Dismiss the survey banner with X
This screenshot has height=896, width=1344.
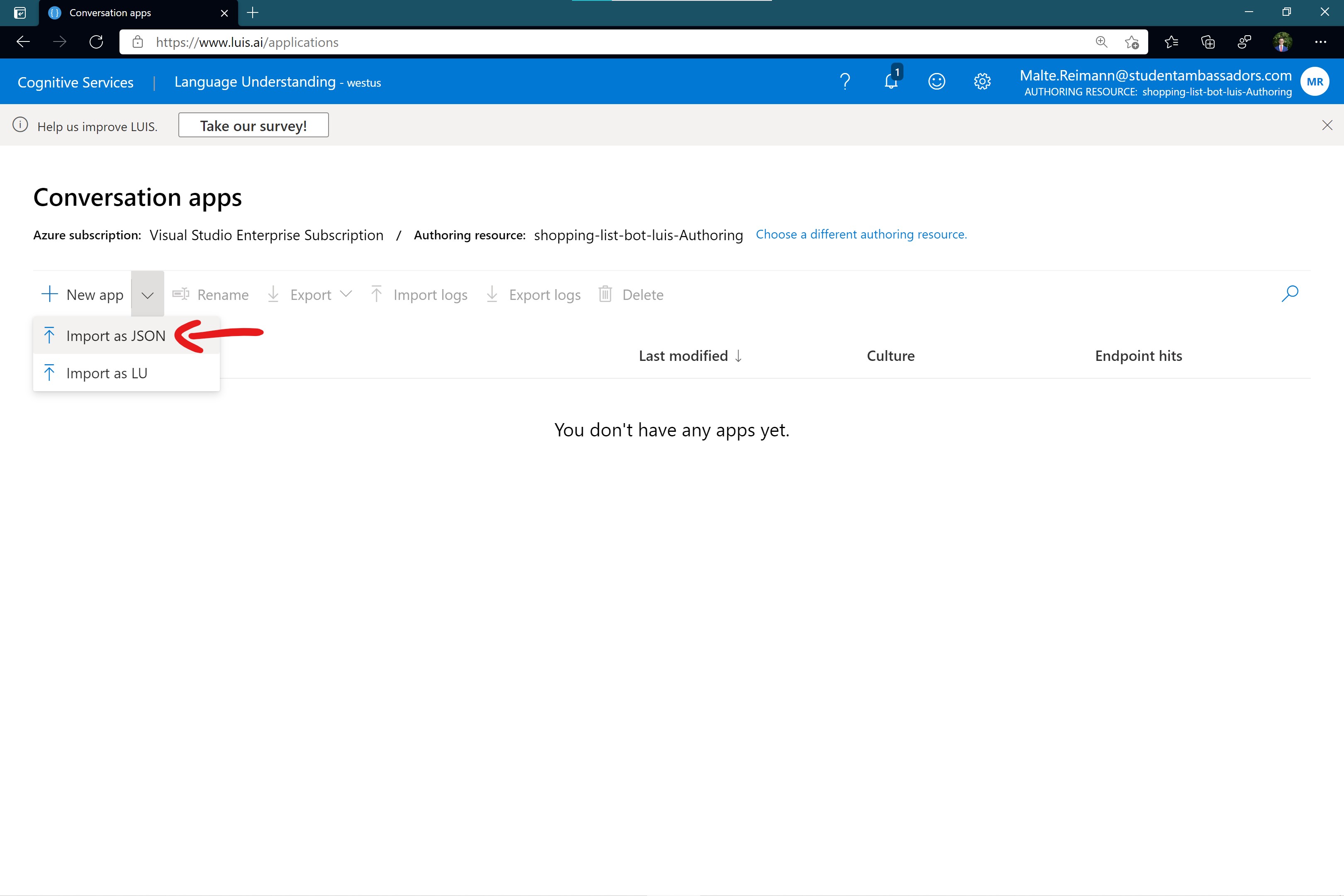point(1327,125)
